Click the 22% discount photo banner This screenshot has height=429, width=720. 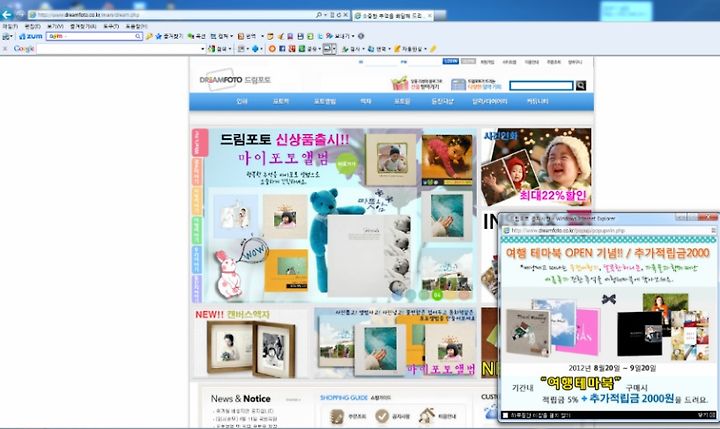coord(536,166)
